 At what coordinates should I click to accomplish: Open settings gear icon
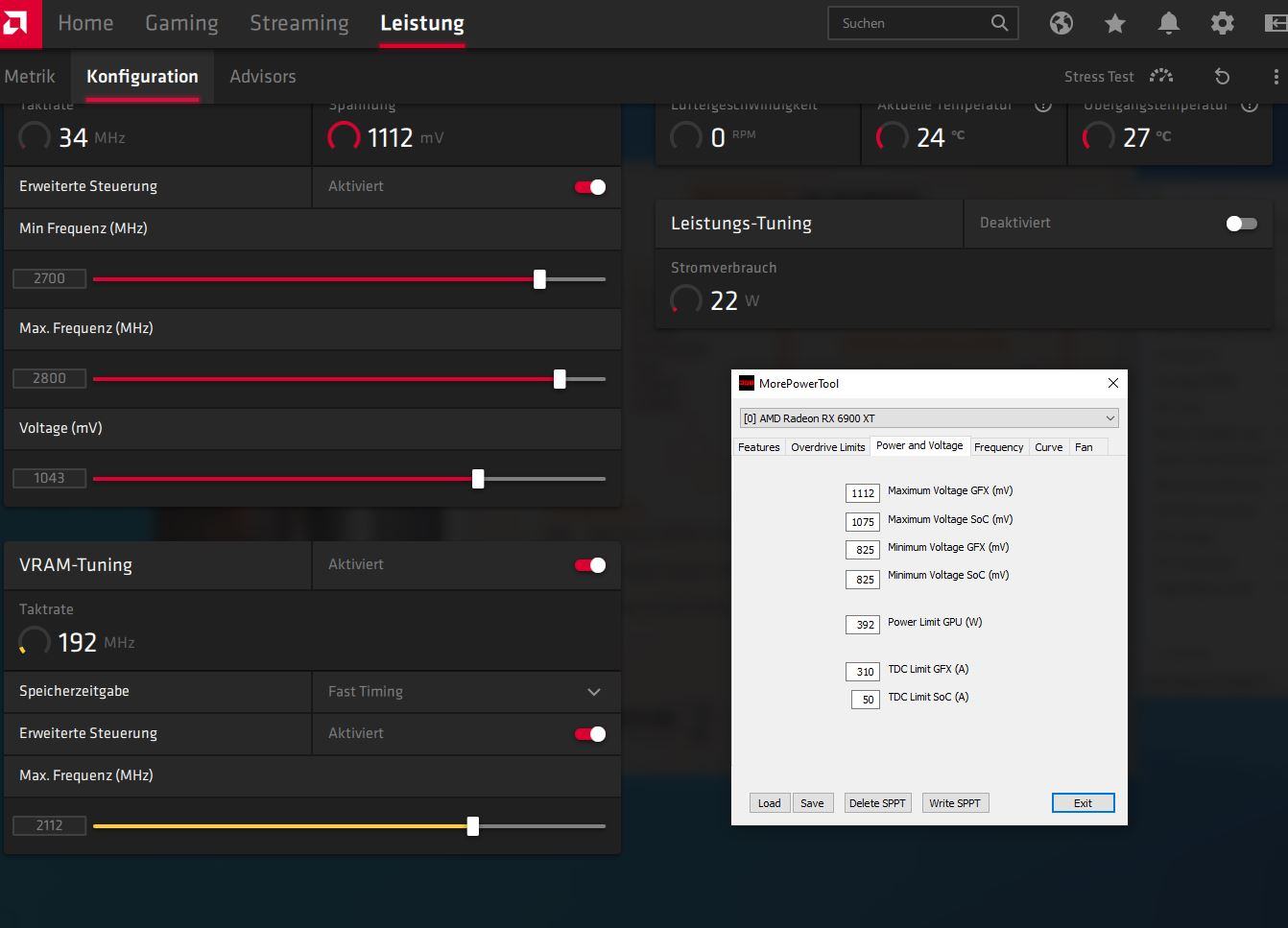(1223, 23)
